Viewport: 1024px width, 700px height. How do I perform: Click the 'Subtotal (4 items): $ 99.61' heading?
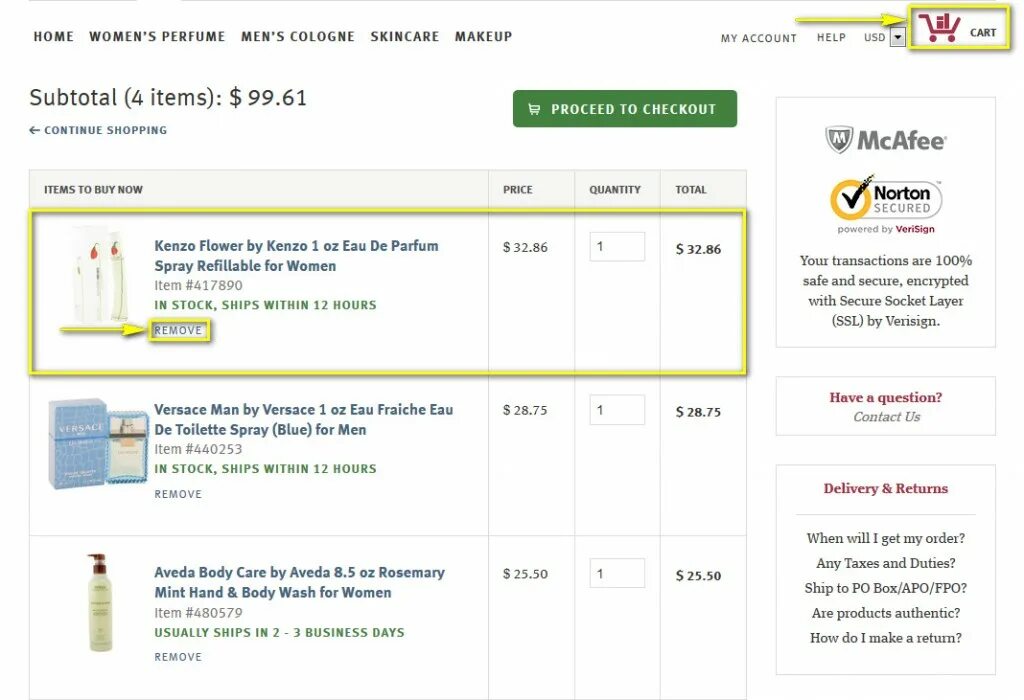coord(168,97)
